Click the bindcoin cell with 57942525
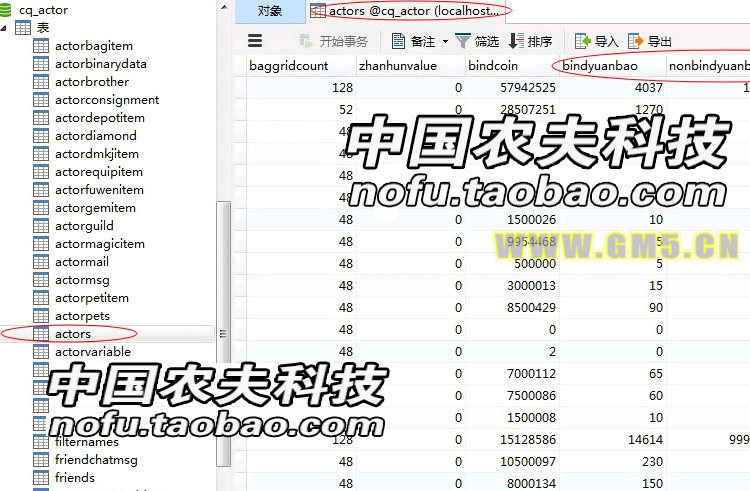The width and height of the screenshot is (750, 491). point(511,88)
